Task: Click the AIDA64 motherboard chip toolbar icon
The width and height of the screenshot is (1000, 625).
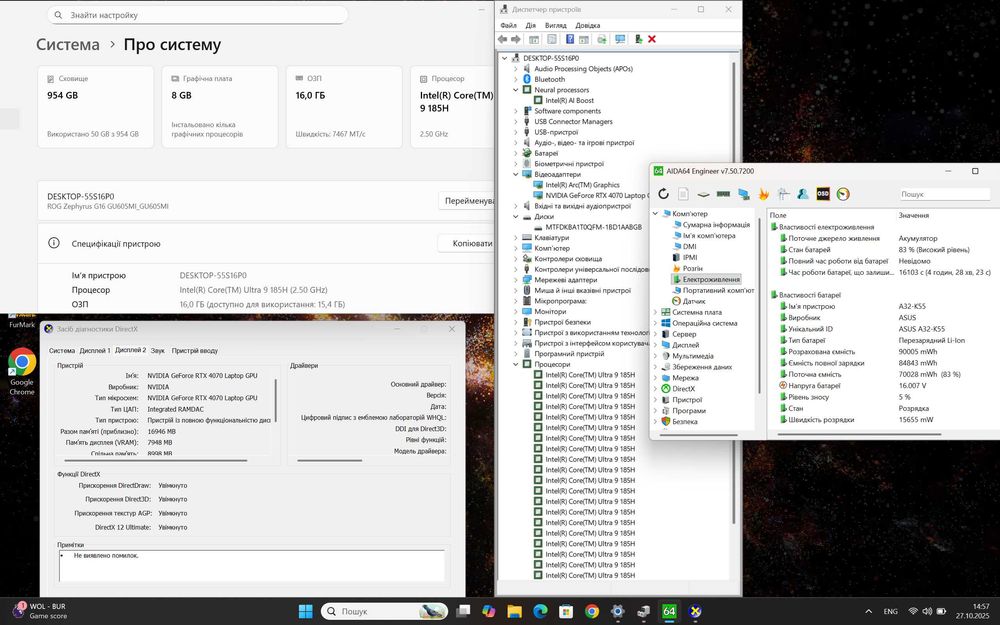Action: click(x=703, y=194)
